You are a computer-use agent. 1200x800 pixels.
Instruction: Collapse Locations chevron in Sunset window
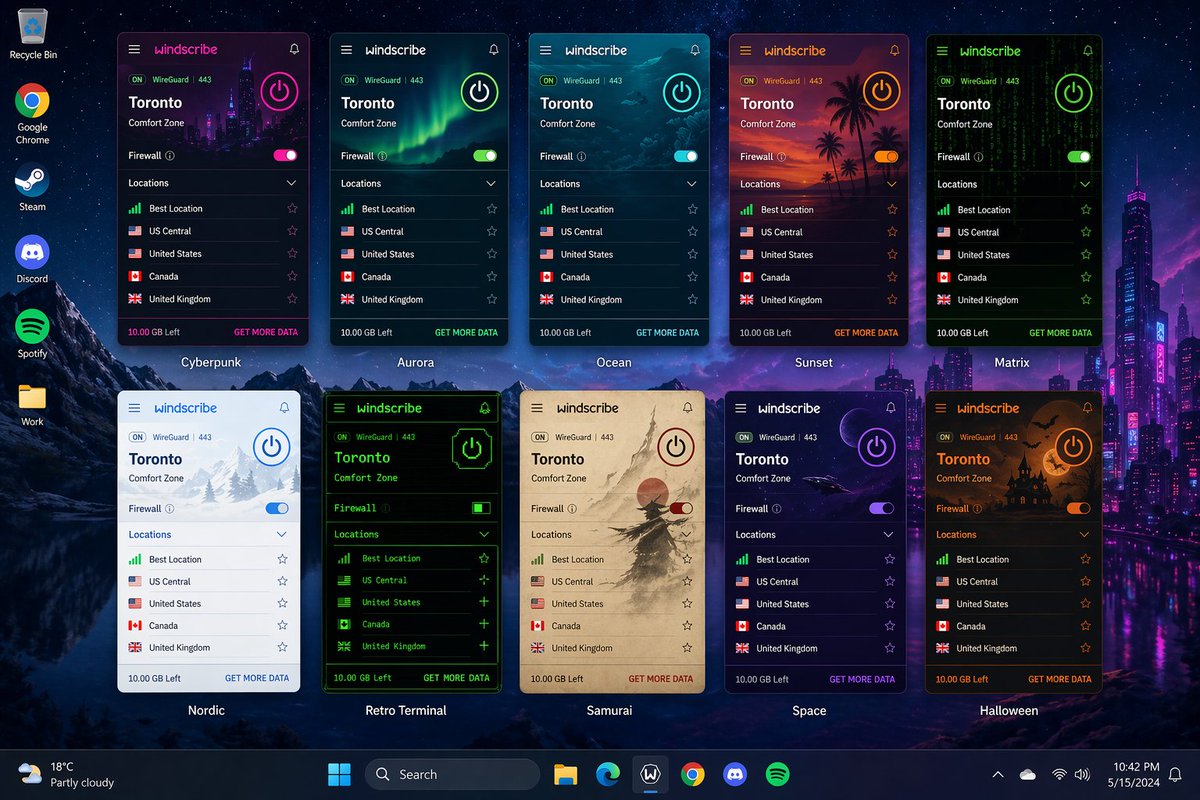[892, 184]
